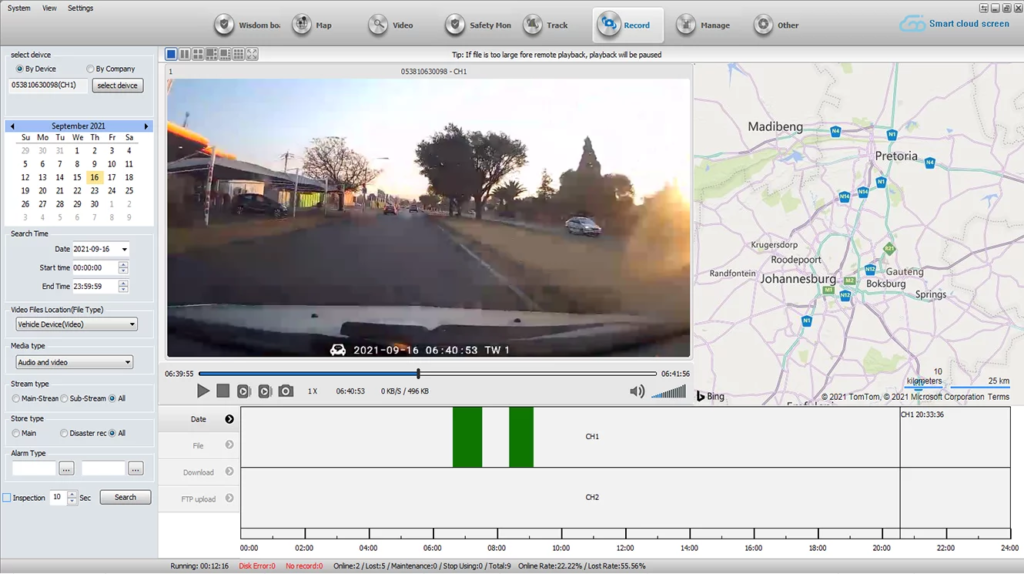
Task: Click the Search button
Action: pos(125,497)
